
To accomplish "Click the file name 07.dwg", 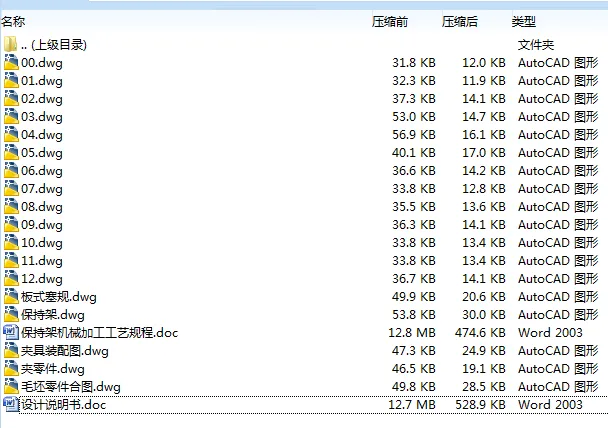I will (42, 189).
